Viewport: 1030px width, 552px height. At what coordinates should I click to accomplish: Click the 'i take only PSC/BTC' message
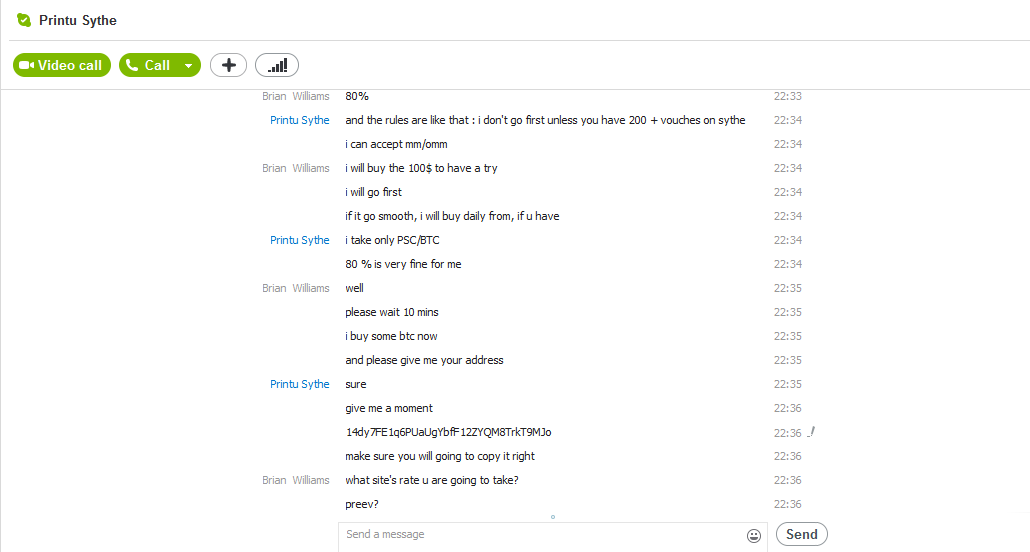coord(392,241)
